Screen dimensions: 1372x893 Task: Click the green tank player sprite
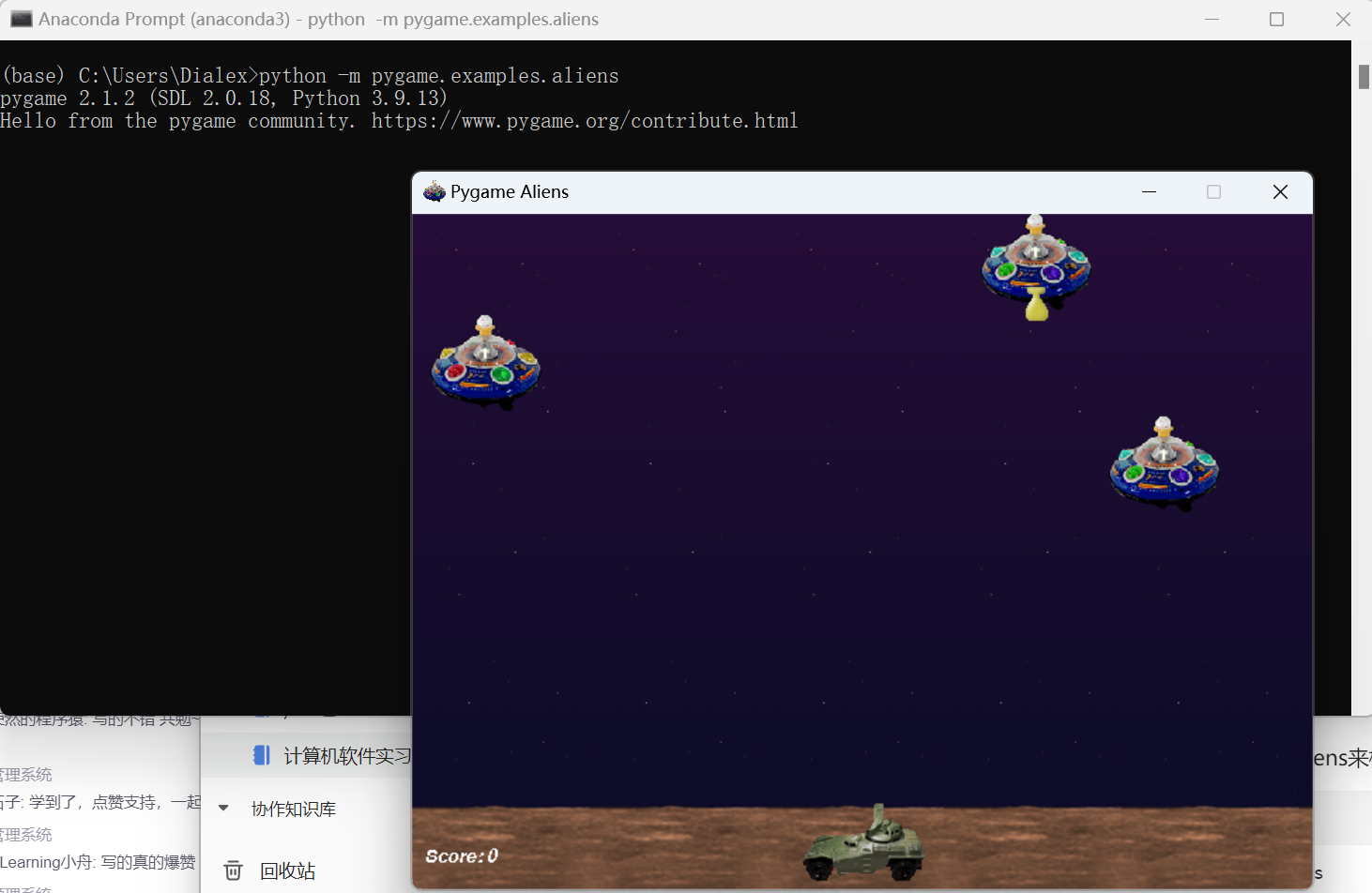click(863, 842)
